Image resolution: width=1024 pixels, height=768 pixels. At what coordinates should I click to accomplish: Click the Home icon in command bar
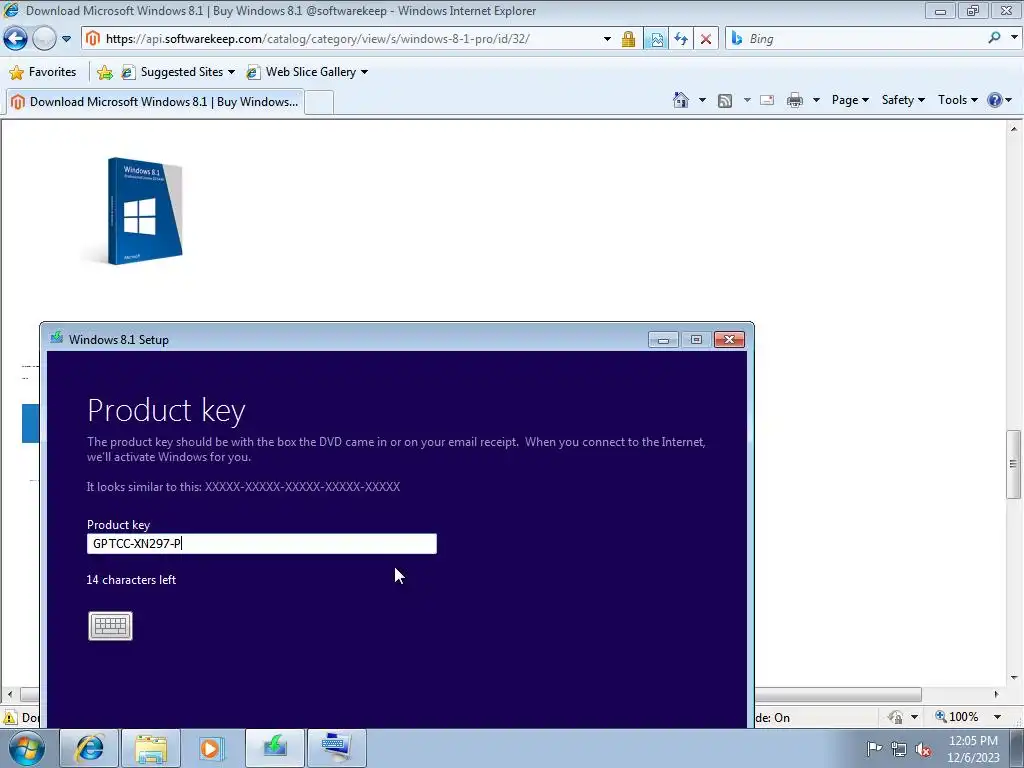pyautogui.click(x=681, y=100)
